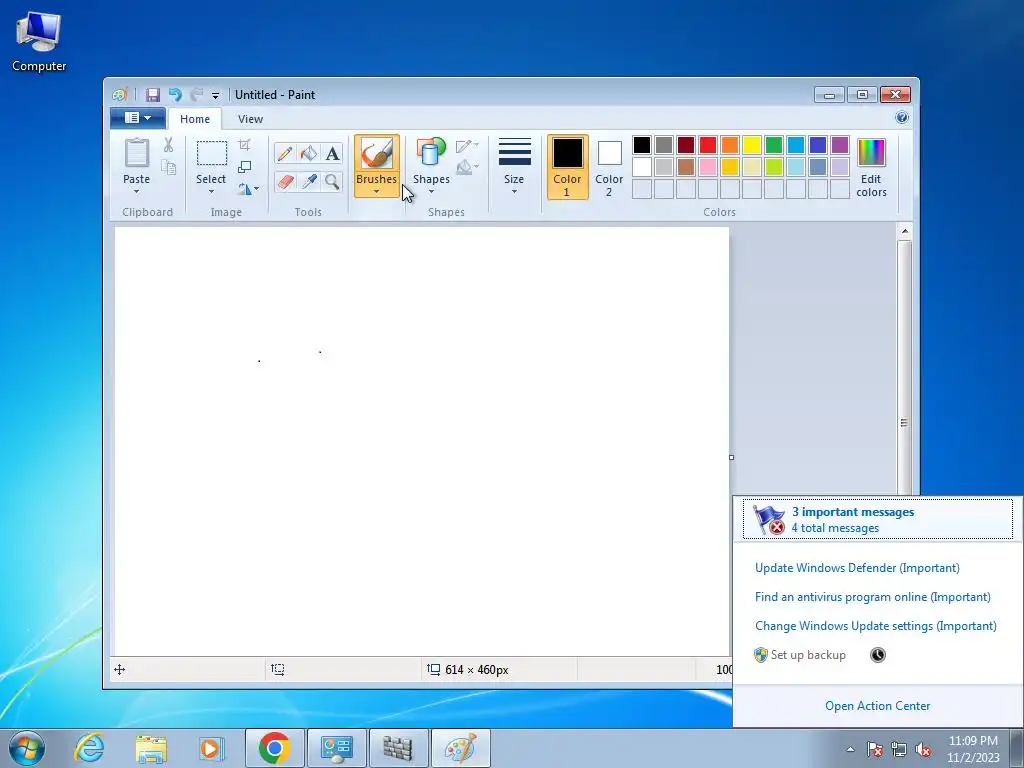Click the Paste clipboard icon
This screenshot has height=768, width=1024.
tap(136, 154)
